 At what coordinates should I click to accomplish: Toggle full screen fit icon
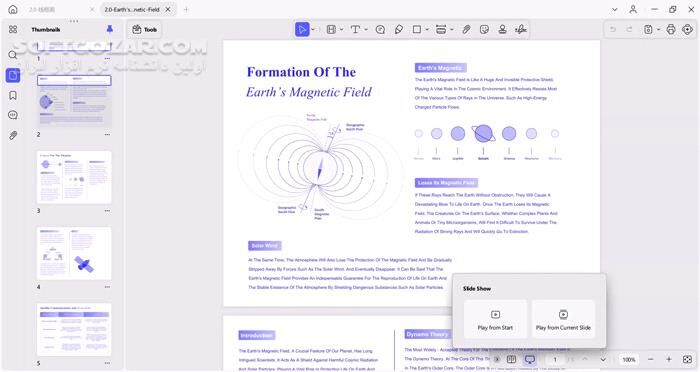688,359
